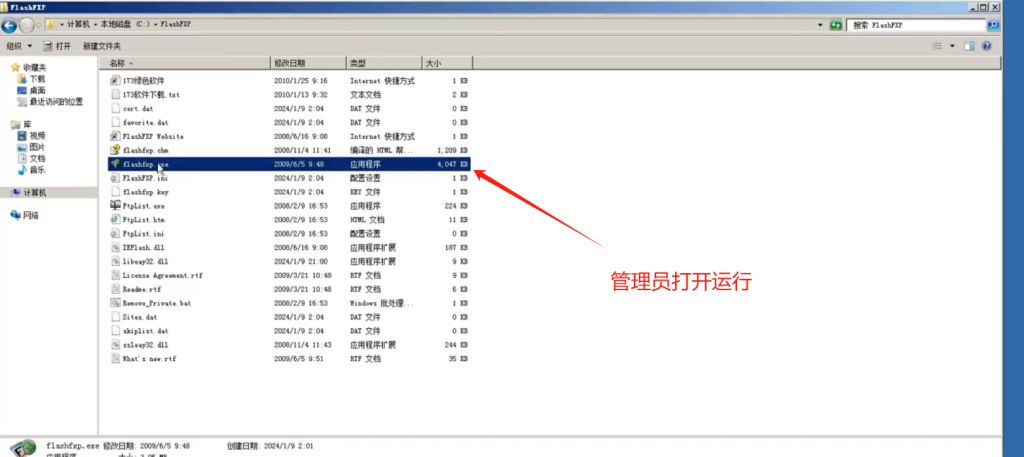Click 本地磁盘 (C:) in address breadcrumb
The image size is (1024, 457).
pos(125,24)
